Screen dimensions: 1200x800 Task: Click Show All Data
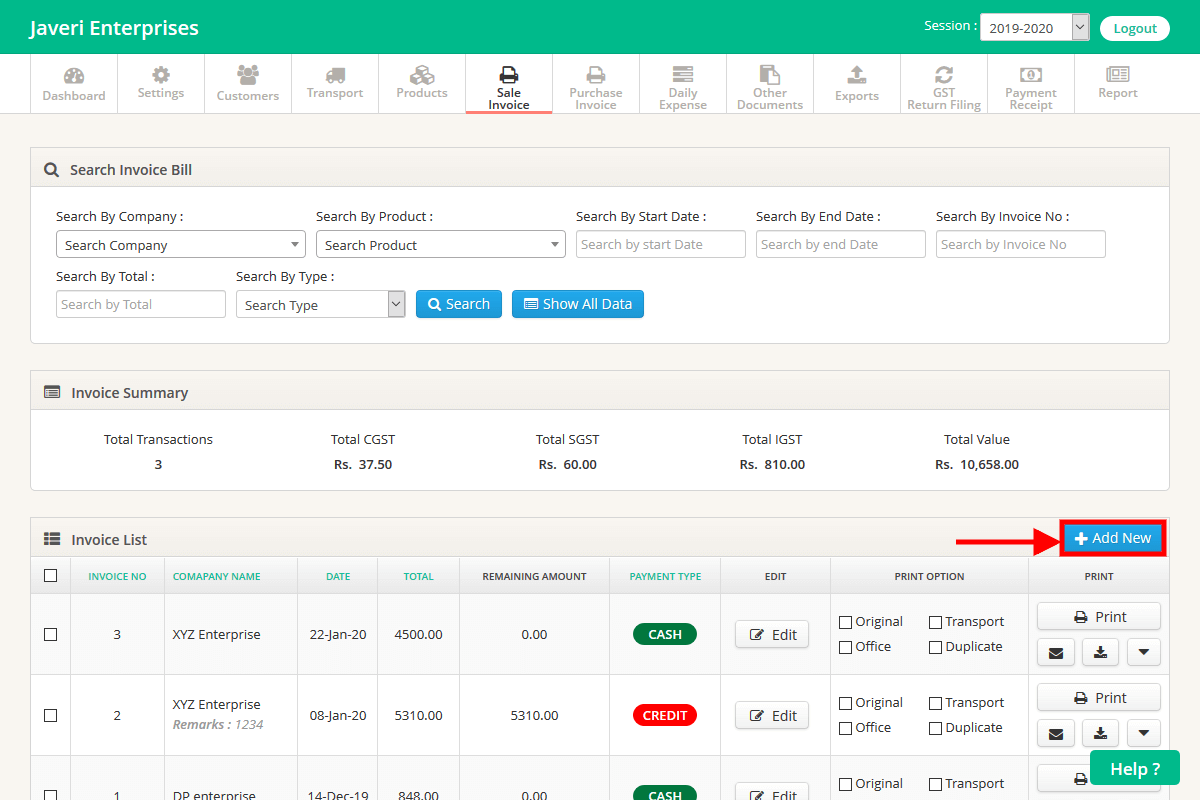(x=577, y=304)
